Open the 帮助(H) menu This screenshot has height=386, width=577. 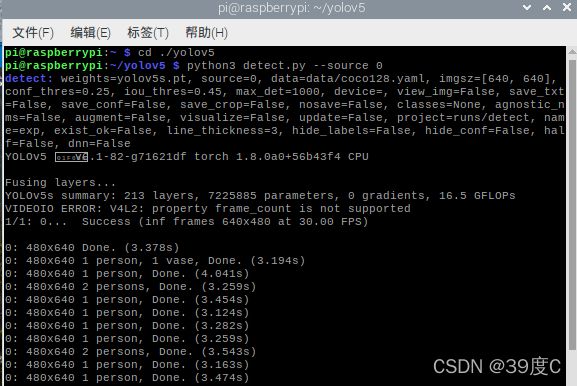[x=206, y=33]
